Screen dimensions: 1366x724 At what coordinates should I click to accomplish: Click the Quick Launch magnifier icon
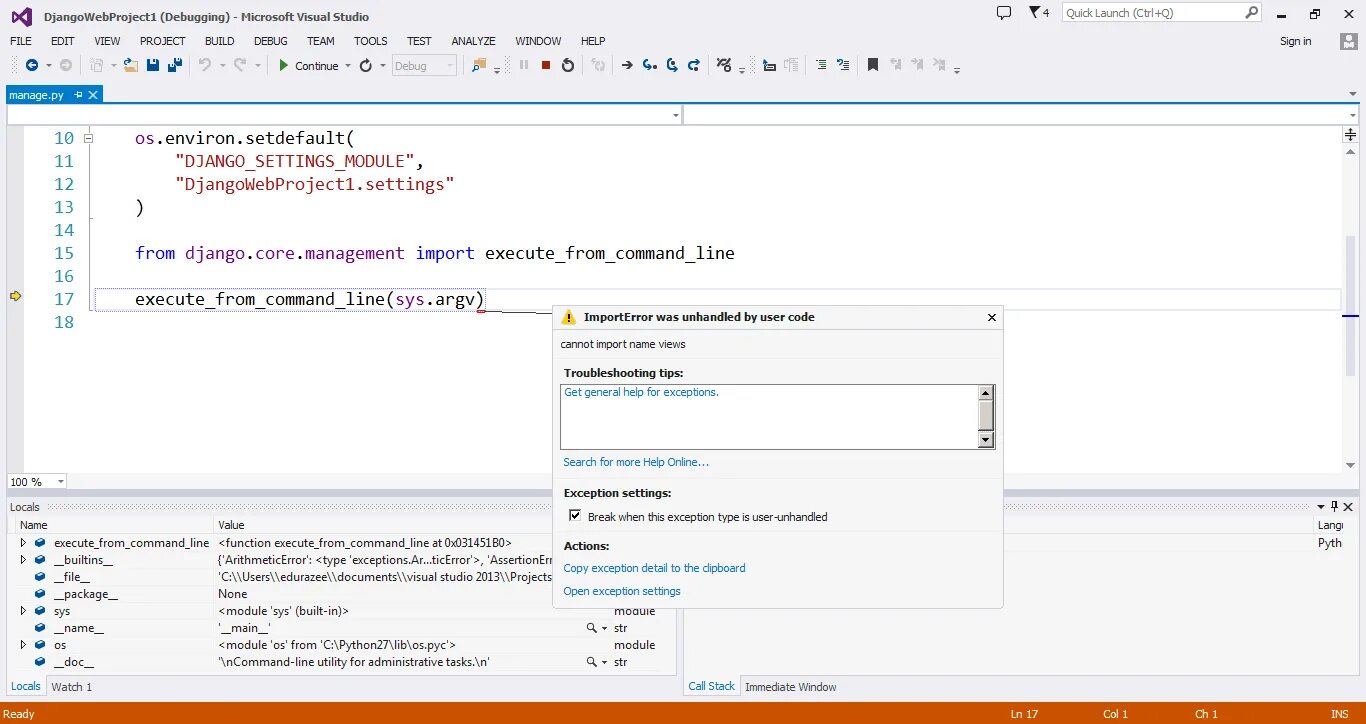click(1252, 12)
